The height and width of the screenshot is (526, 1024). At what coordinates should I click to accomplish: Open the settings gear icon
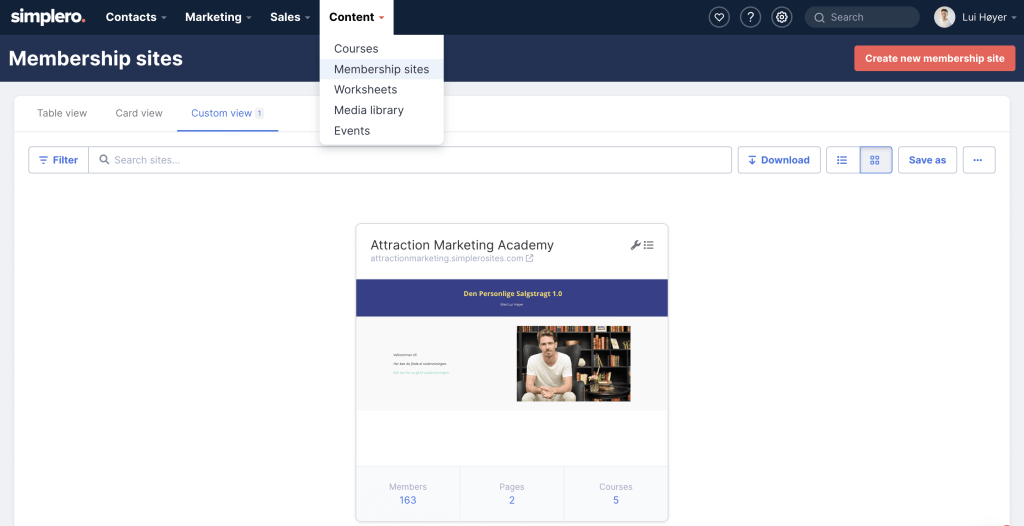[782, 18]
